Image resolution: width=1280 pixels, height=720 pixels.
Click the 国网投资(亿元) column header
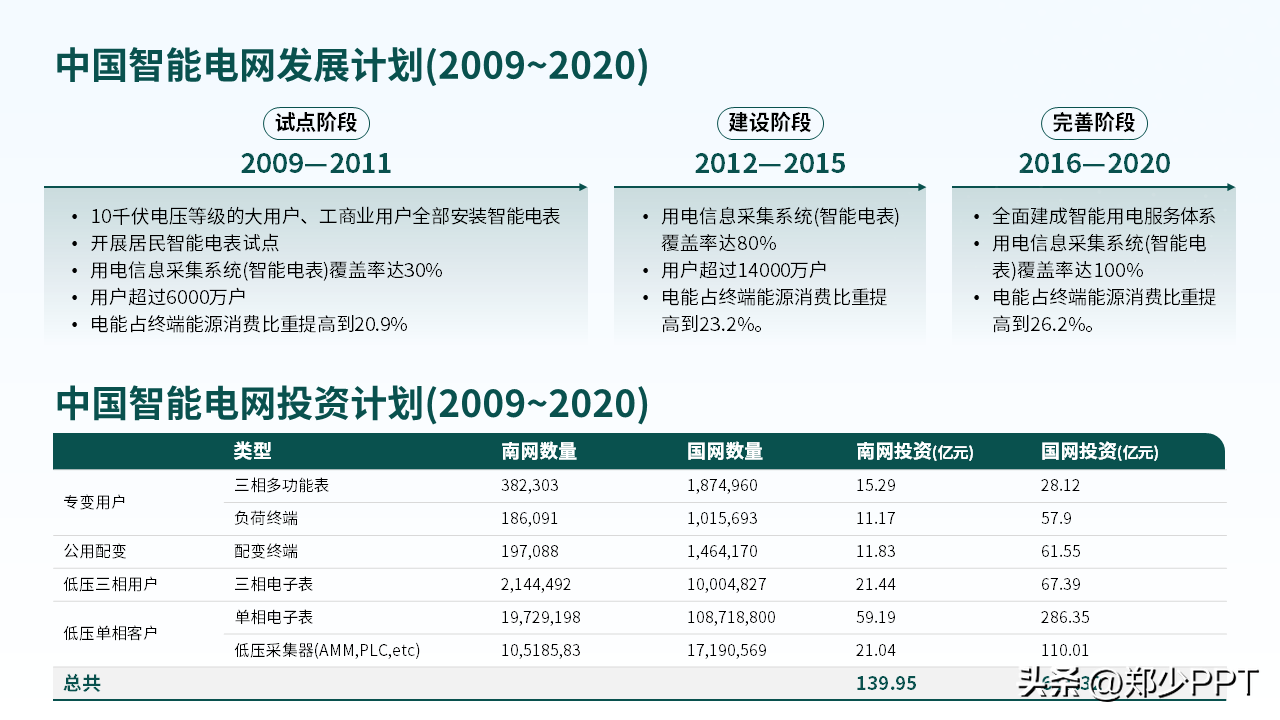click(1100, 452)
